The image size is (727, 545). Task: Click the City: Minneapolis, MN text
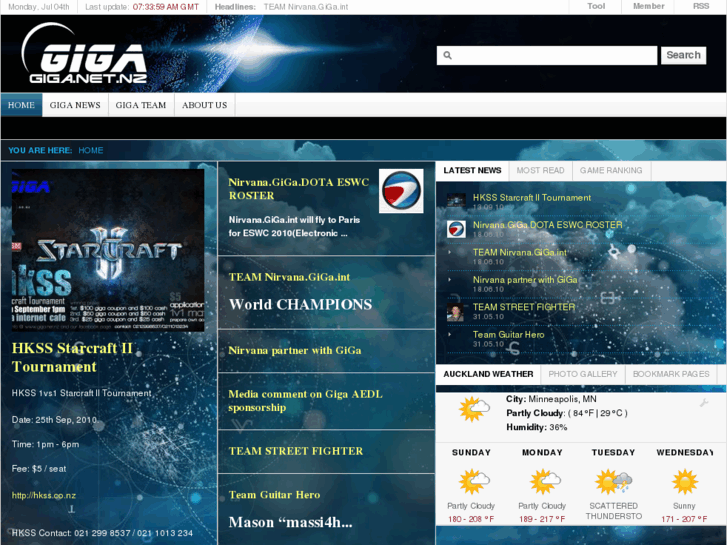point(551,399)
